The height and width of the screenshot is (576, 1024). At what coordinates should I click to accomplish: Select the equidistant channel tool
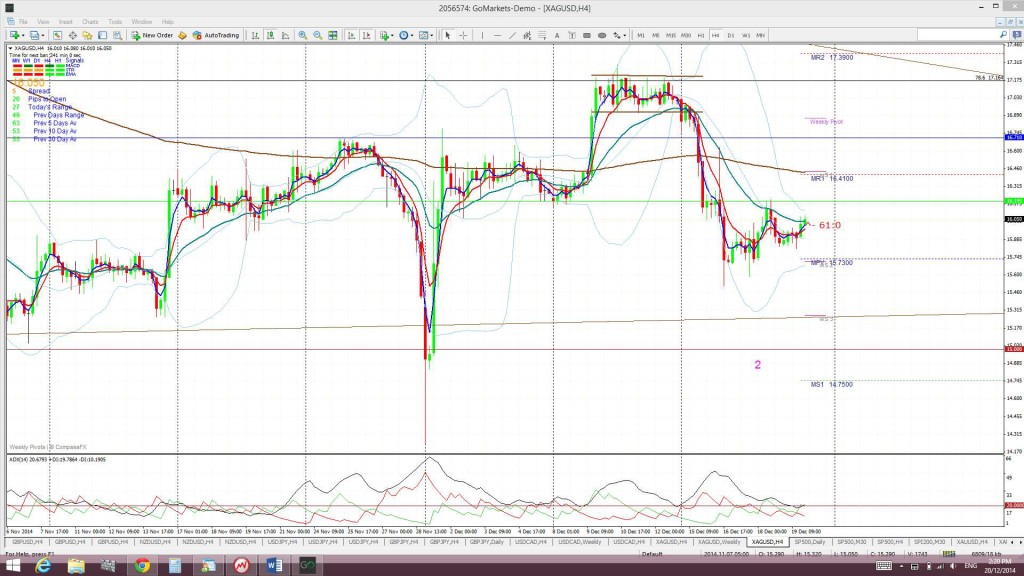[527, 35]
